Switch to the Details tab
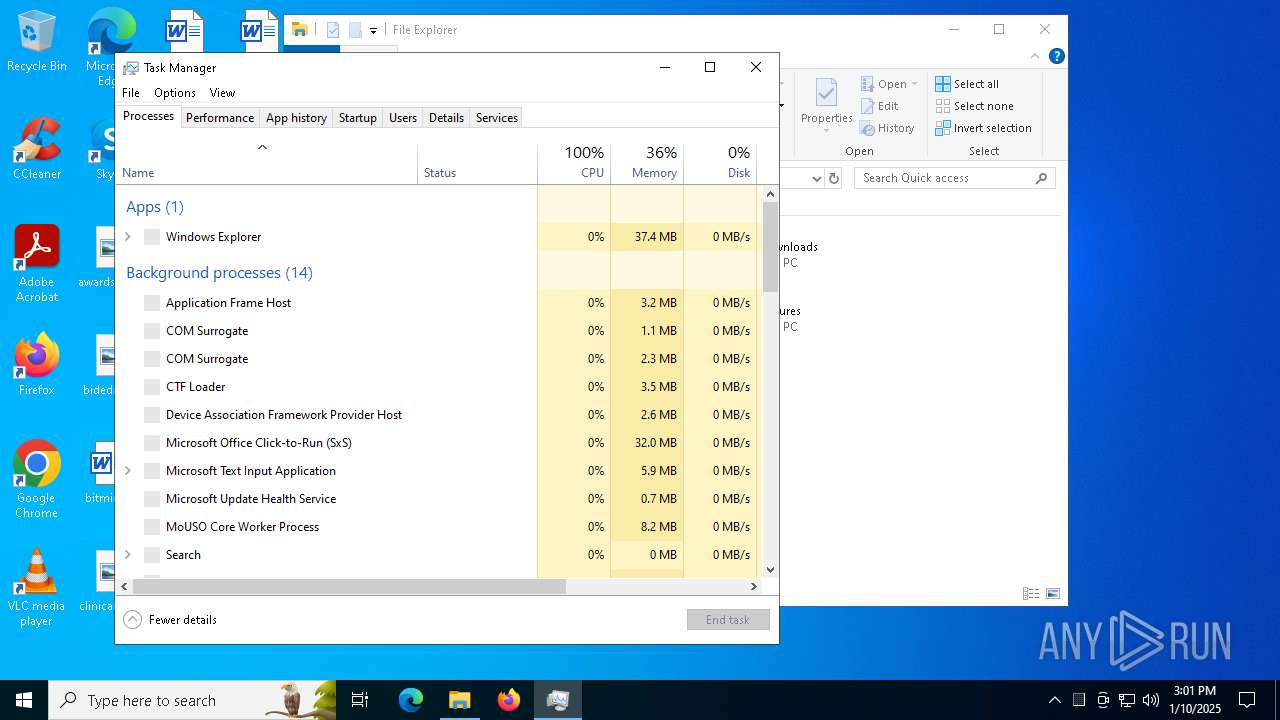This screenshot has height=720, width=1280. [x=446, y=118]
